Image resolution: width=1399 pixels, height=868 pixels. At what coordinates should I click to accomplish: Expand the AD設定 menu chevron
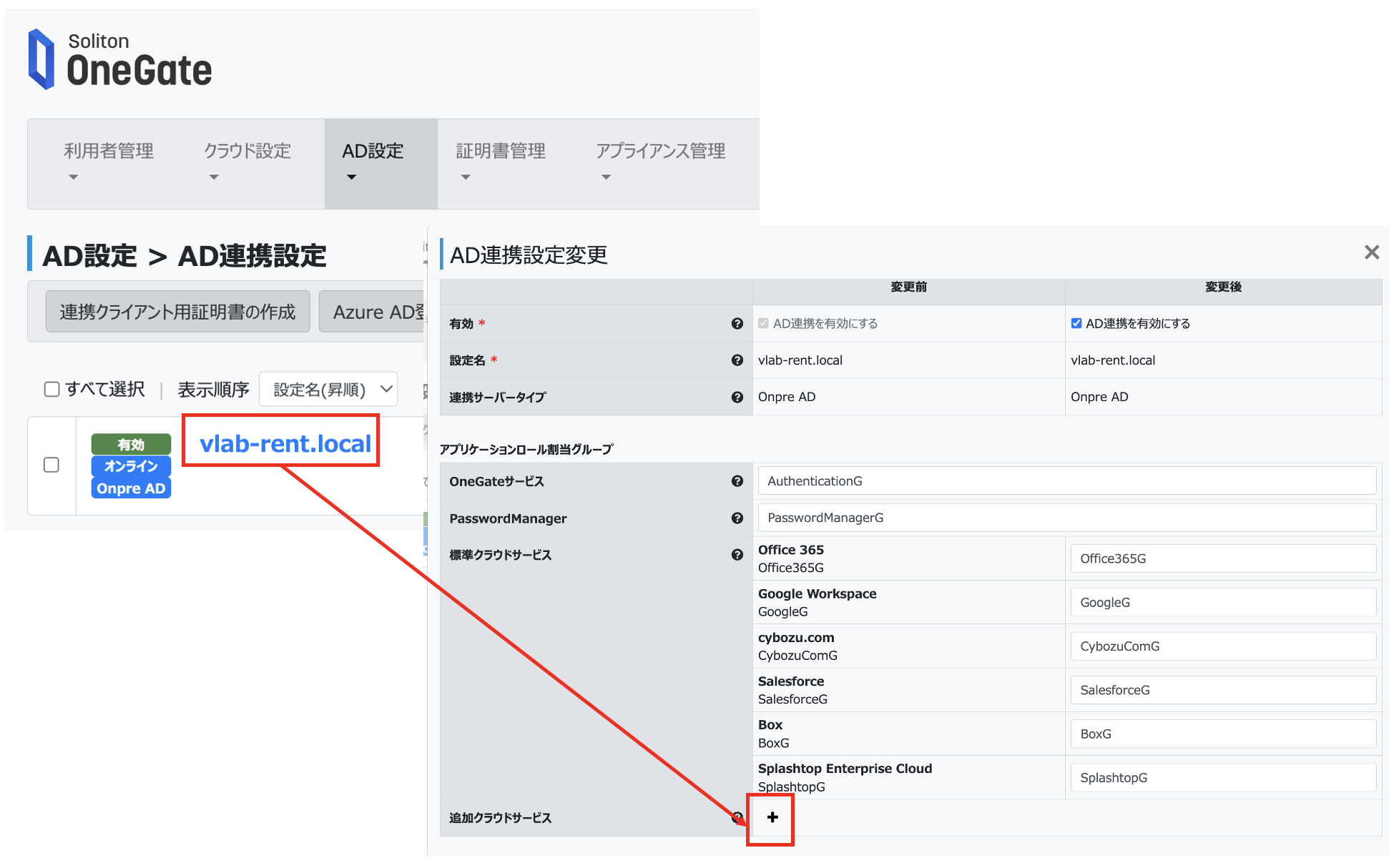click(350, 177)
